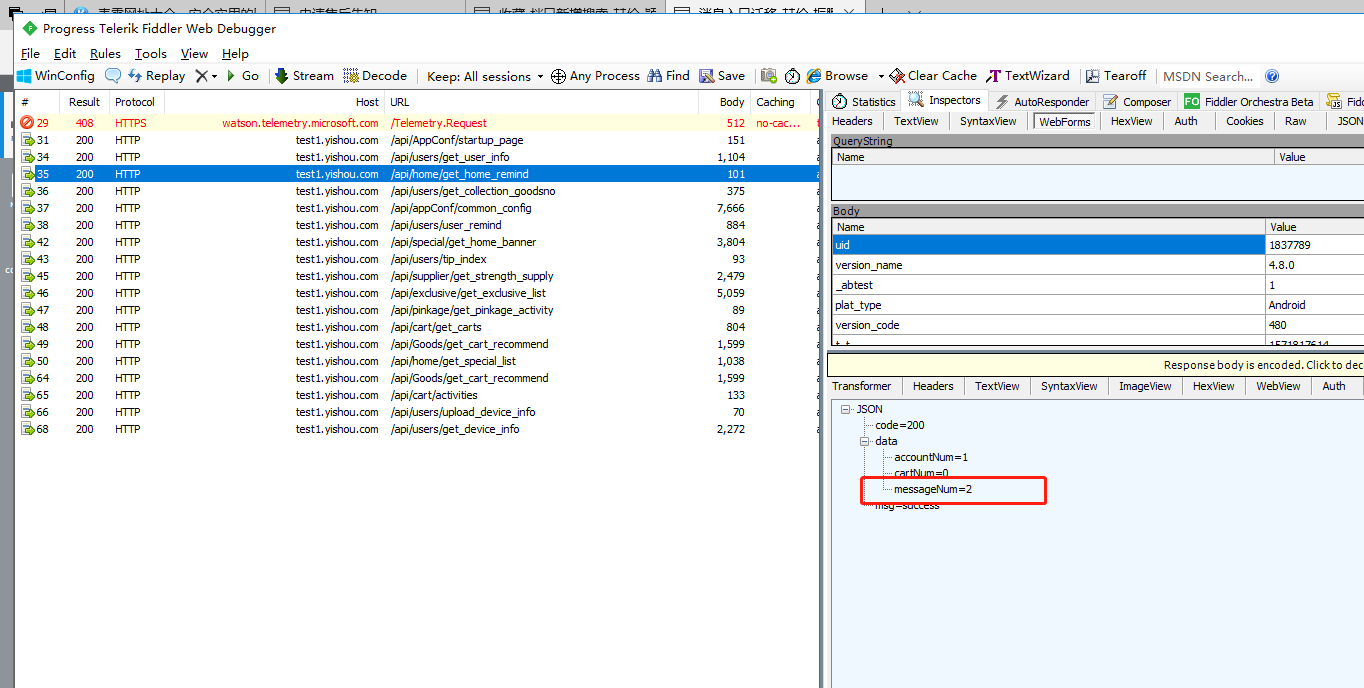Open the Browse dropdown arrow
Screen dimensions: 1364x688
[881, 76]
